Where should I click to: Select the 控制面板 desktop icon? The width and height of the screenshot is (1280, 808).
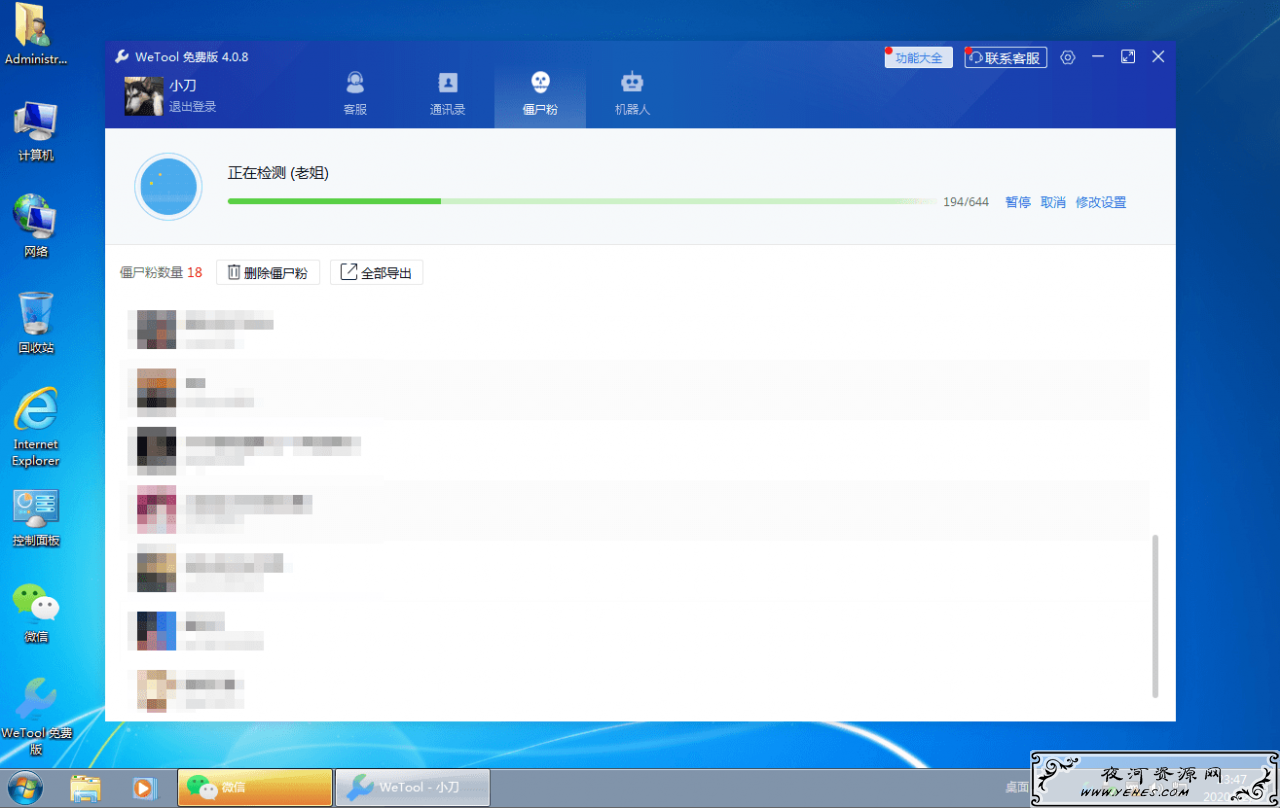36,518
